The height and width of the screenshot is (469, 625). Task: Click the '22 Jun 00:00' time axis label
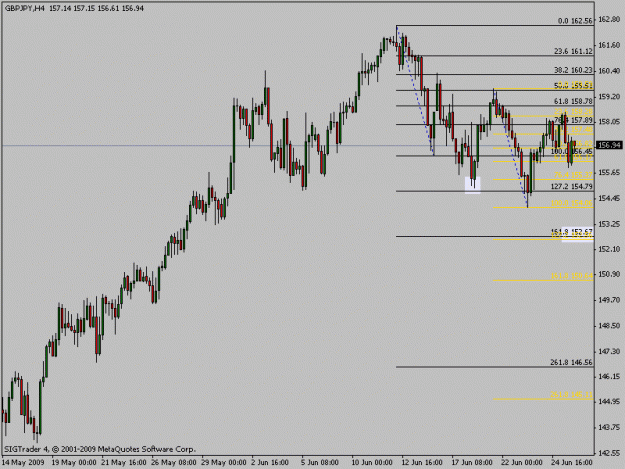click(522, 463)
